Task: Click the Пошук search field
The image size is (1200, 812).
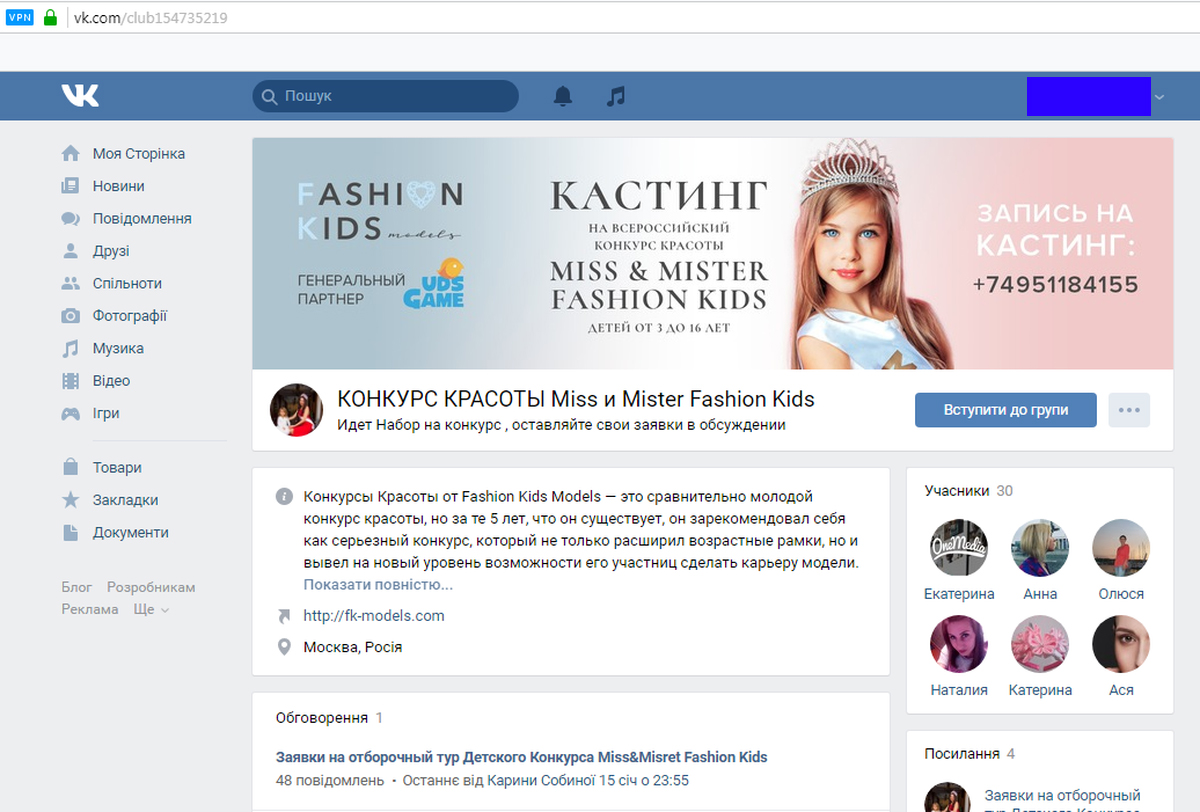Action: pyautogui.click(x=385, y=96)
